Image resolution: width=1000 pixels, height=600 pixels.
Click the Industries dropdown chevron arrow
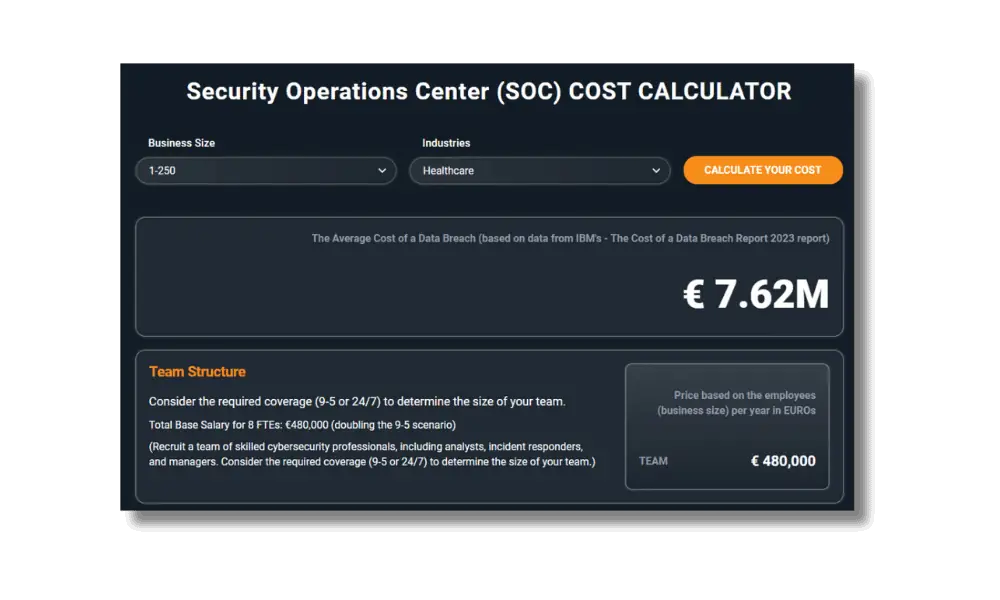pos(656,170)
